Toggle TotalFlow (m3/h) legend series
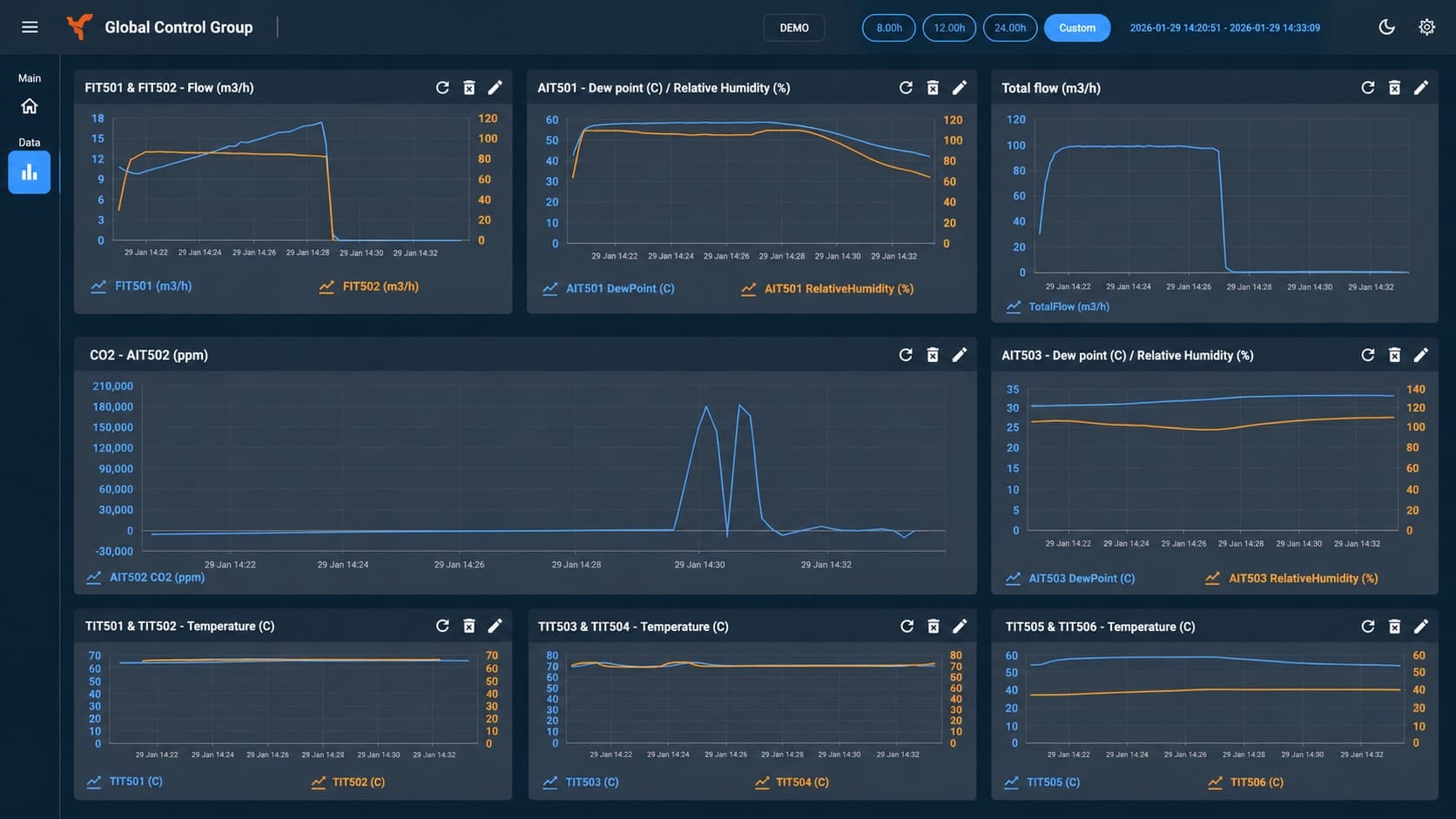The image size is (1456, 819). 1057,306
